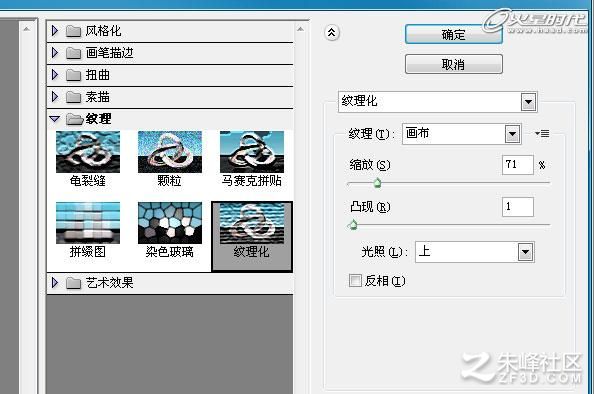This screenshot has width=594, height=394.
Task: Click the 确定 button
Action: 454,34
